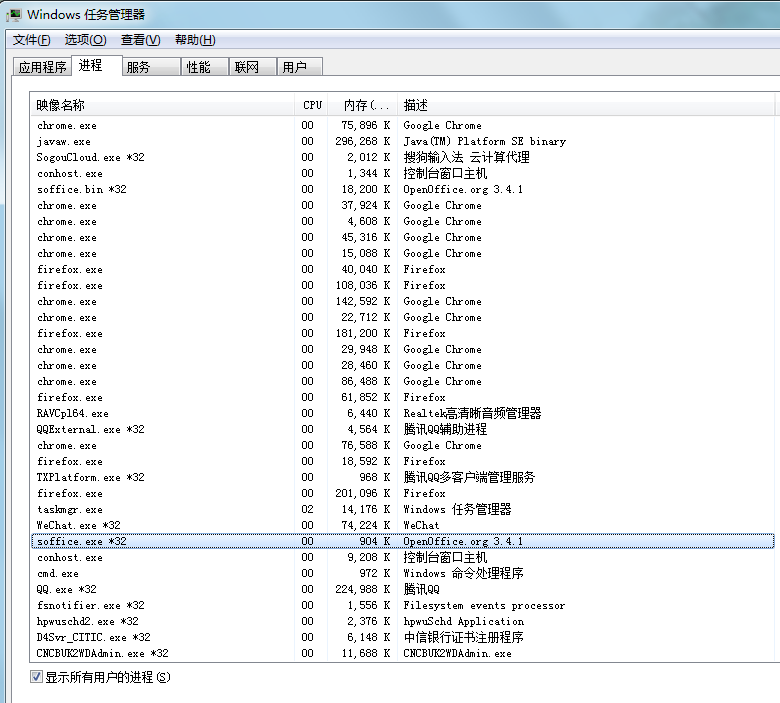Open the 查看(V) menu
The width and height of the screenshot is (780, 703).
[140, 40]
